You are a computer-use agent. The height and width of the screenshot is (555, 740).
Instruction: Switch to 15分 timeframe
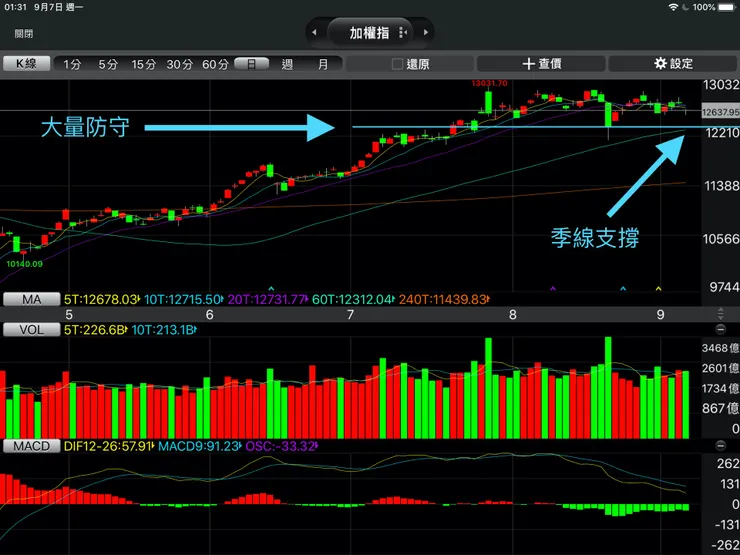click(x=143, y=64)
